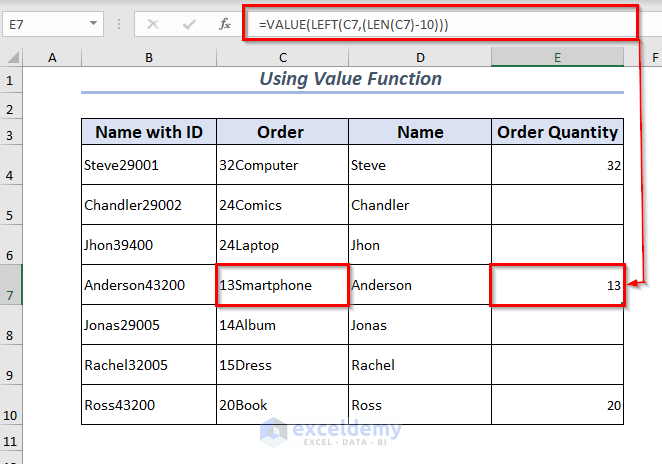
Task: Select row 2 header
Action: [11, 106]
